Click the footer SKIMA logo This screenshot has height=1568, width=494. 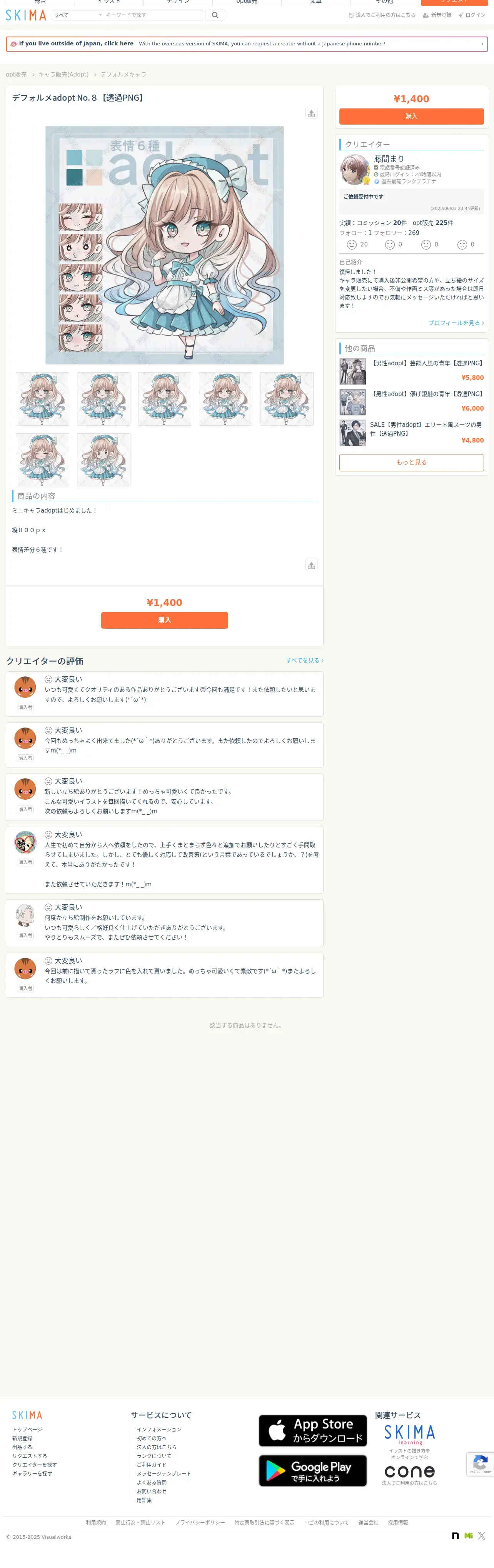(x=27, y=1415)
